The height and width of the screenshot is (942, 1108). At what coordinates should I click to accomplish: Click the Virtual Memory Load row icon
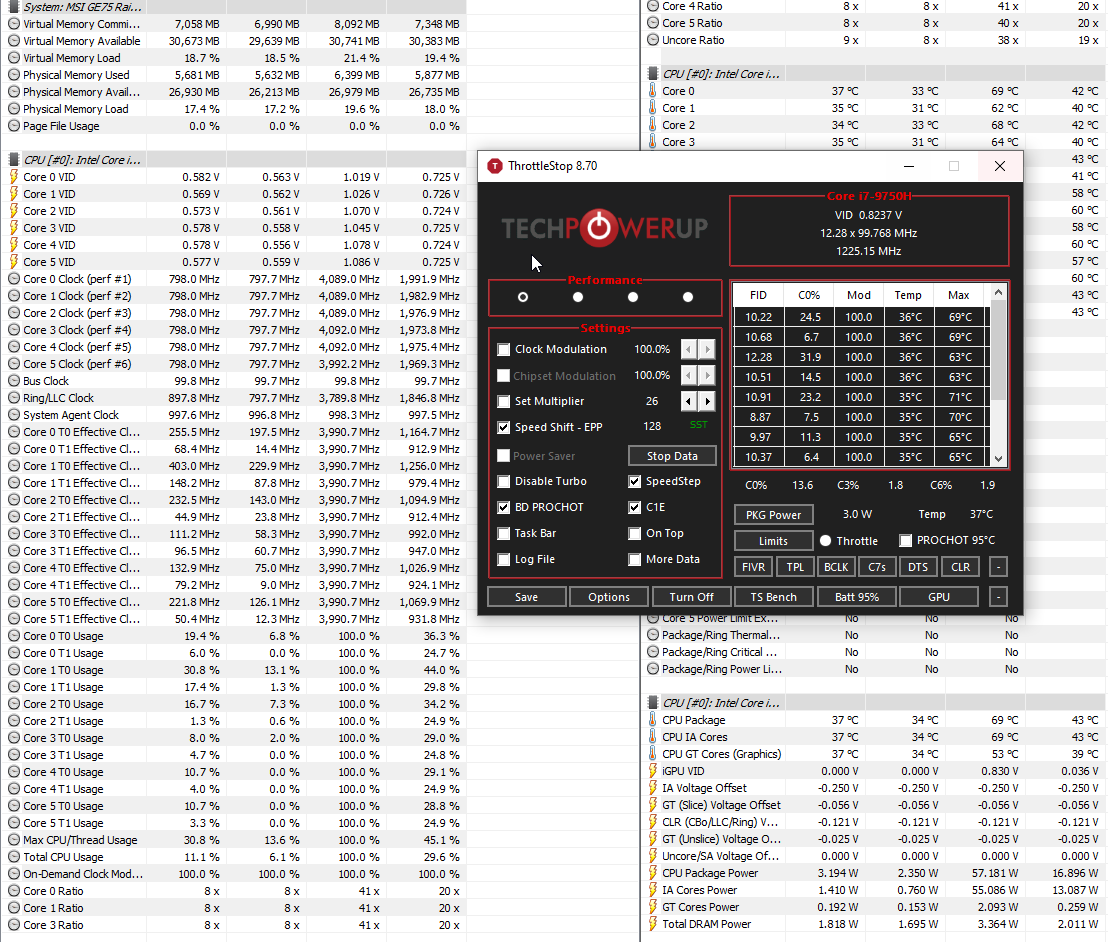coord(13,58)
